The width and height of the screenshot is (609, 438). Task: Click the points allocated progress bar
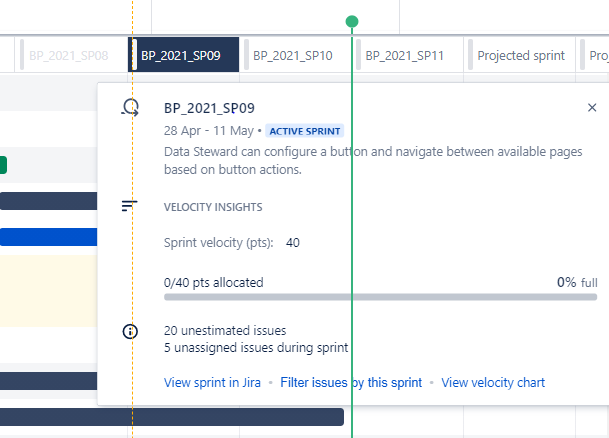(x=380, y=297)
